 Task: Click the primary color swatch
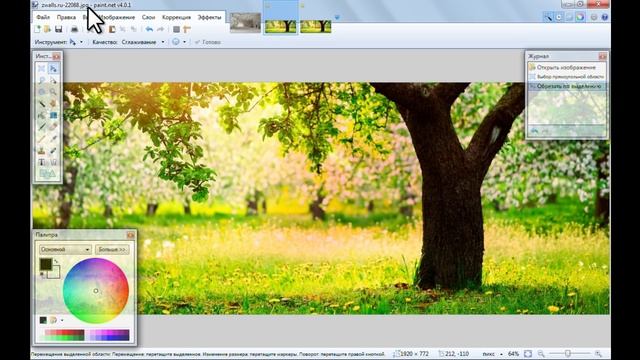[45, 264]
